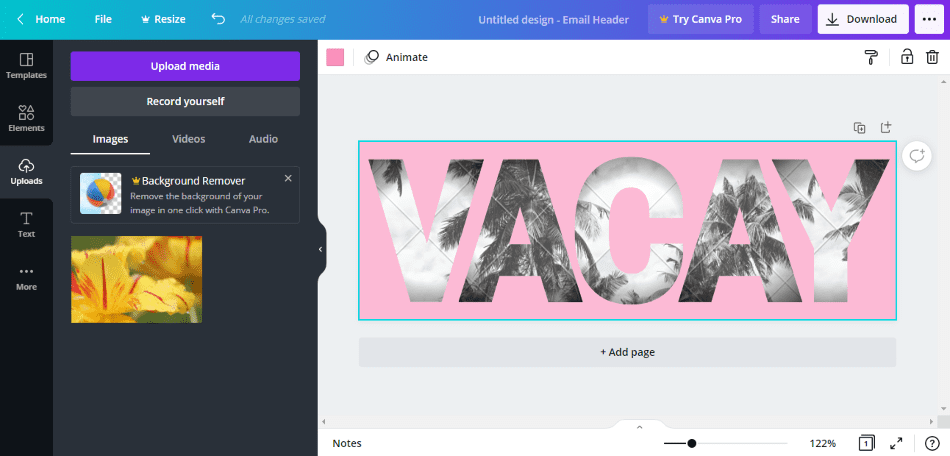Open the more options ellipsis menu
Screen dimensions: 950x456
[929, 19]
